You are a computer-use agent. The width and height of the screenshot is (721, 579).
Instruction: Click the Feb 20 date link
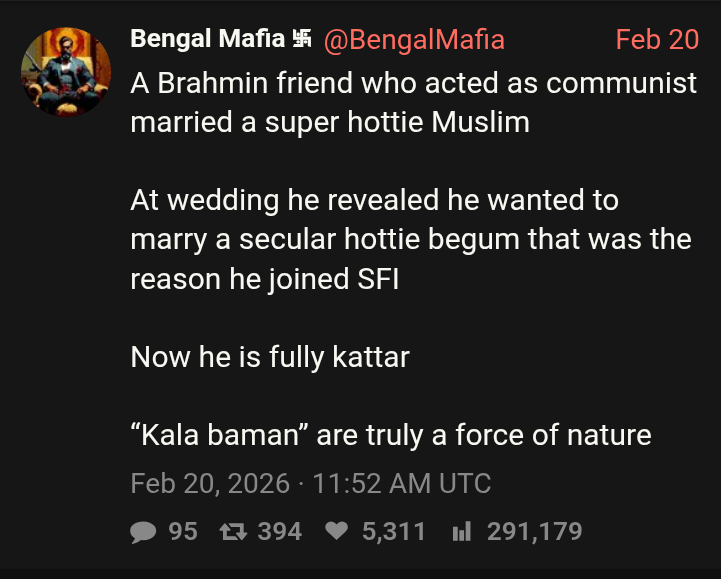pyautogui.click(x=656, y=40)
